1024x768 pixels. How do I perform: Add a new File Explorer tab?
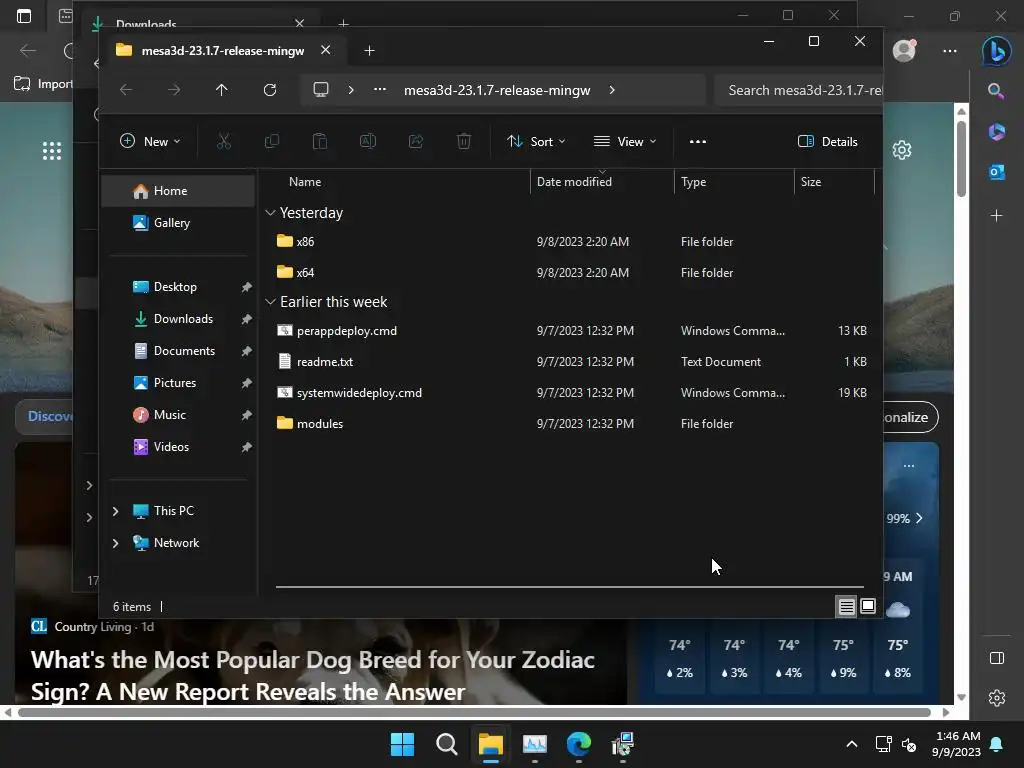click(x=369, y=50)
